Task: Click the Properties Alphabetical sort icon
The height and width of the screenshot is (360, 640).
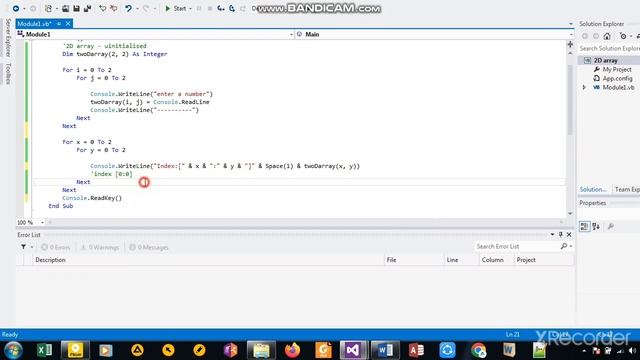Action: point(596,227)
